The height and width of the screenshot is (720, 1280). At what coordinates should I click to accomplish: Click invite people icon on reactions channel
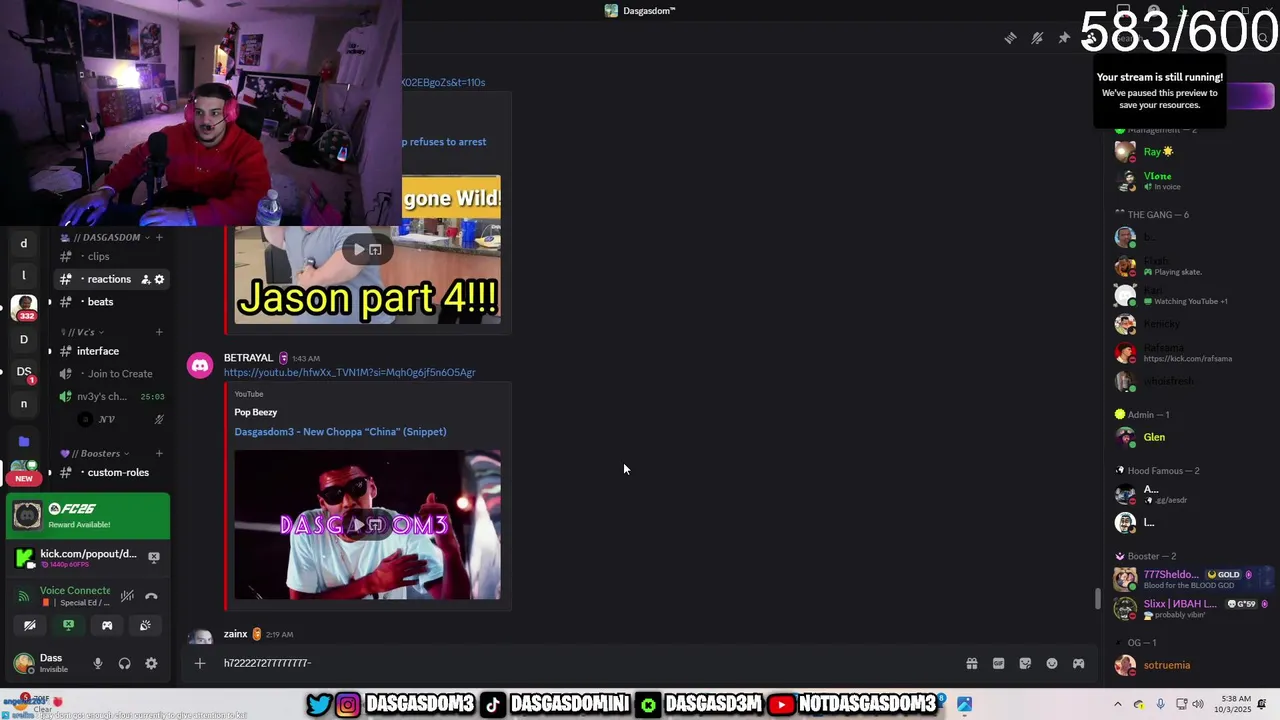coord(145,279)
